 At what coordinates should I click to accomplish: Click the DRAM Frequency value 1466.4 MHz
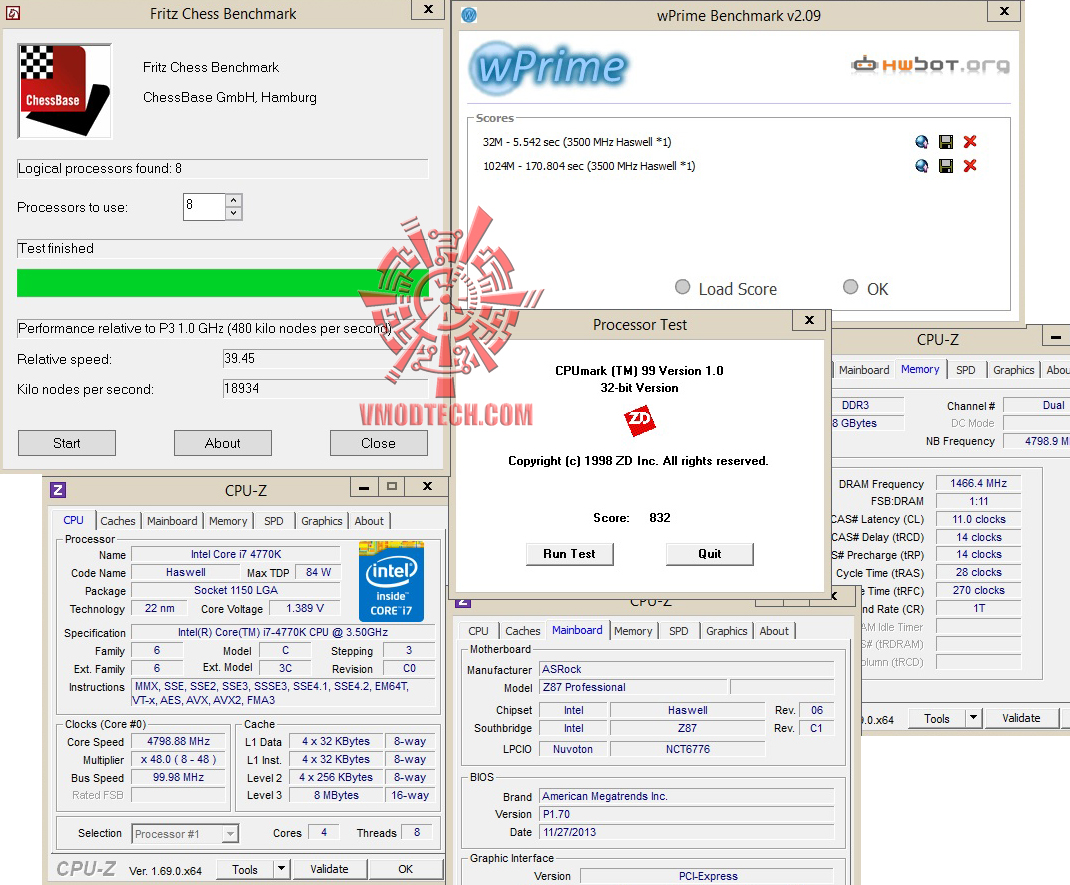(x=978, y=483)
